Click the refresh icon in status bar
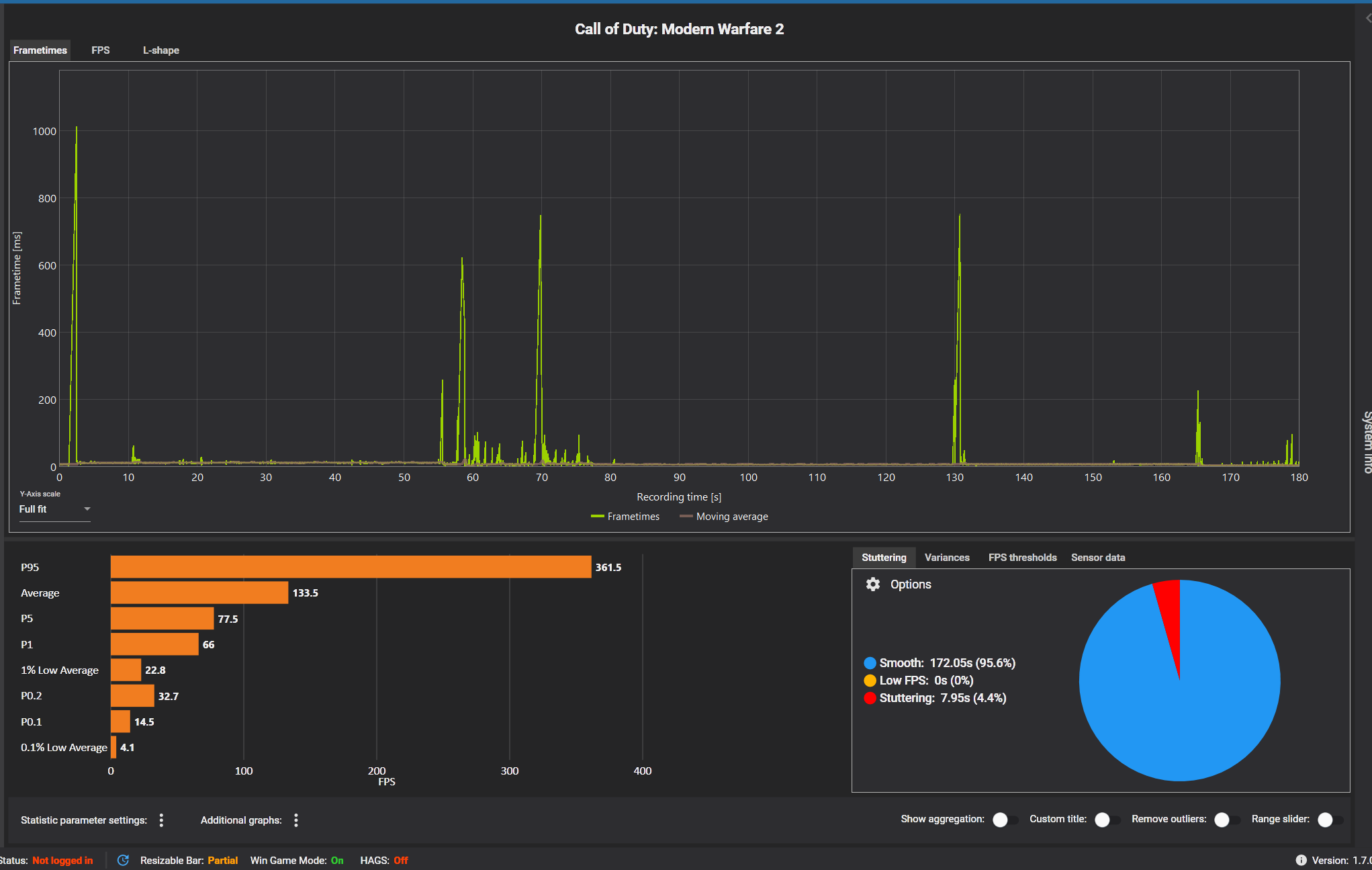Viewport: 1372px width, 870px height. [x=123, y=860]
